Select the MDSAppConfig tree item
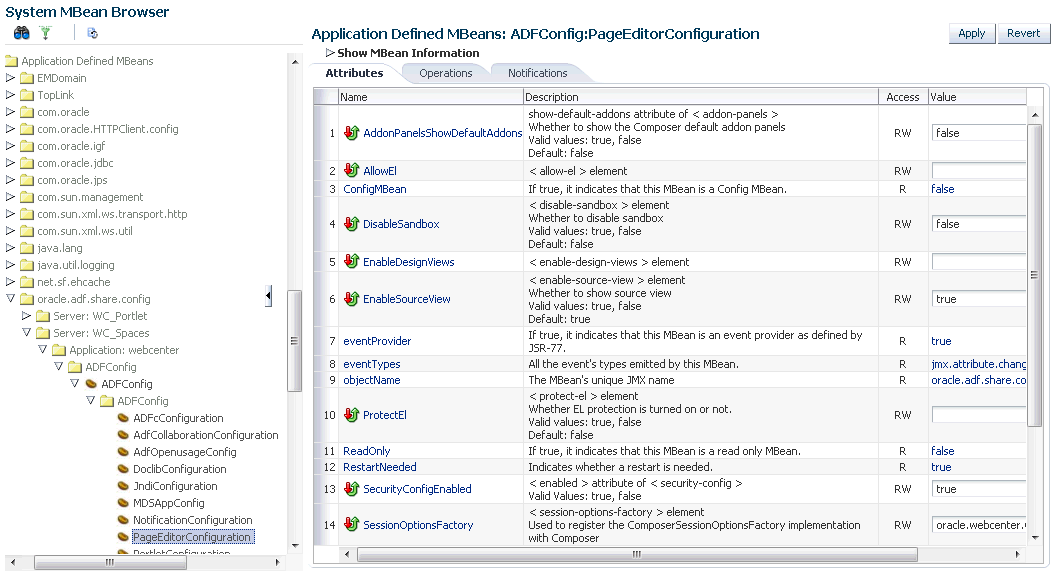Image resolution: width=1053 pixels, height=573 pixels. pos(169,503)
